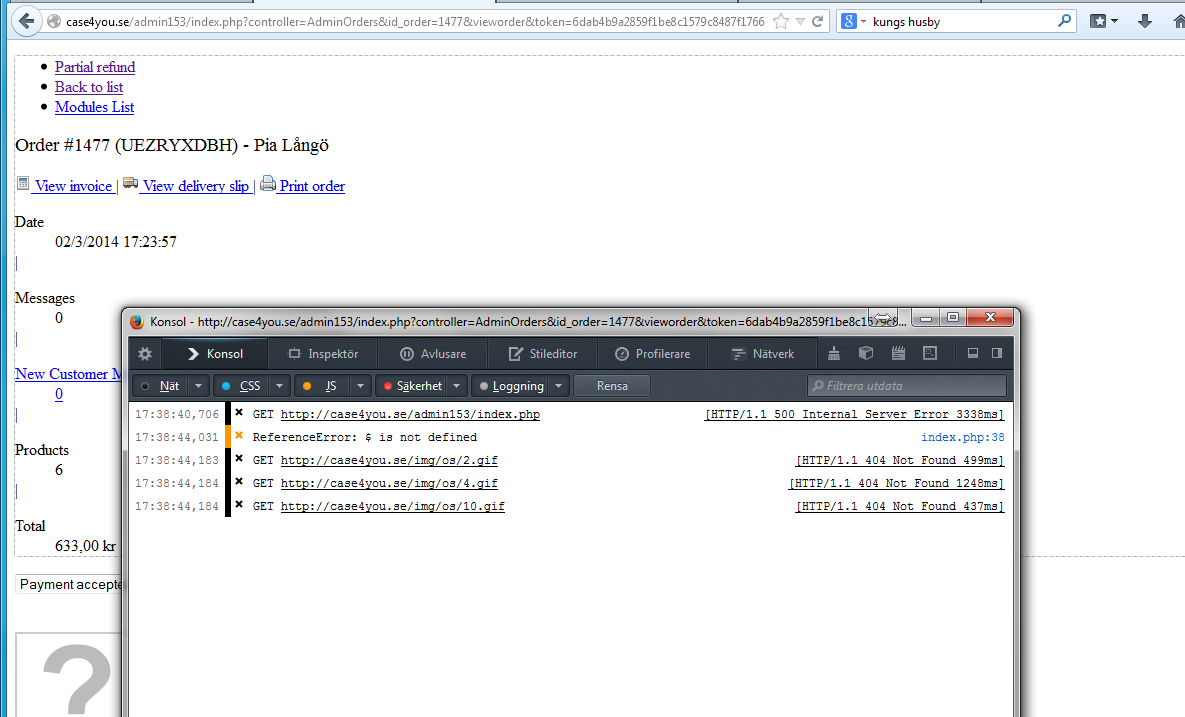Open the 404 Not Found 1248ms status

pyautogui.click(x=896, y=484)
